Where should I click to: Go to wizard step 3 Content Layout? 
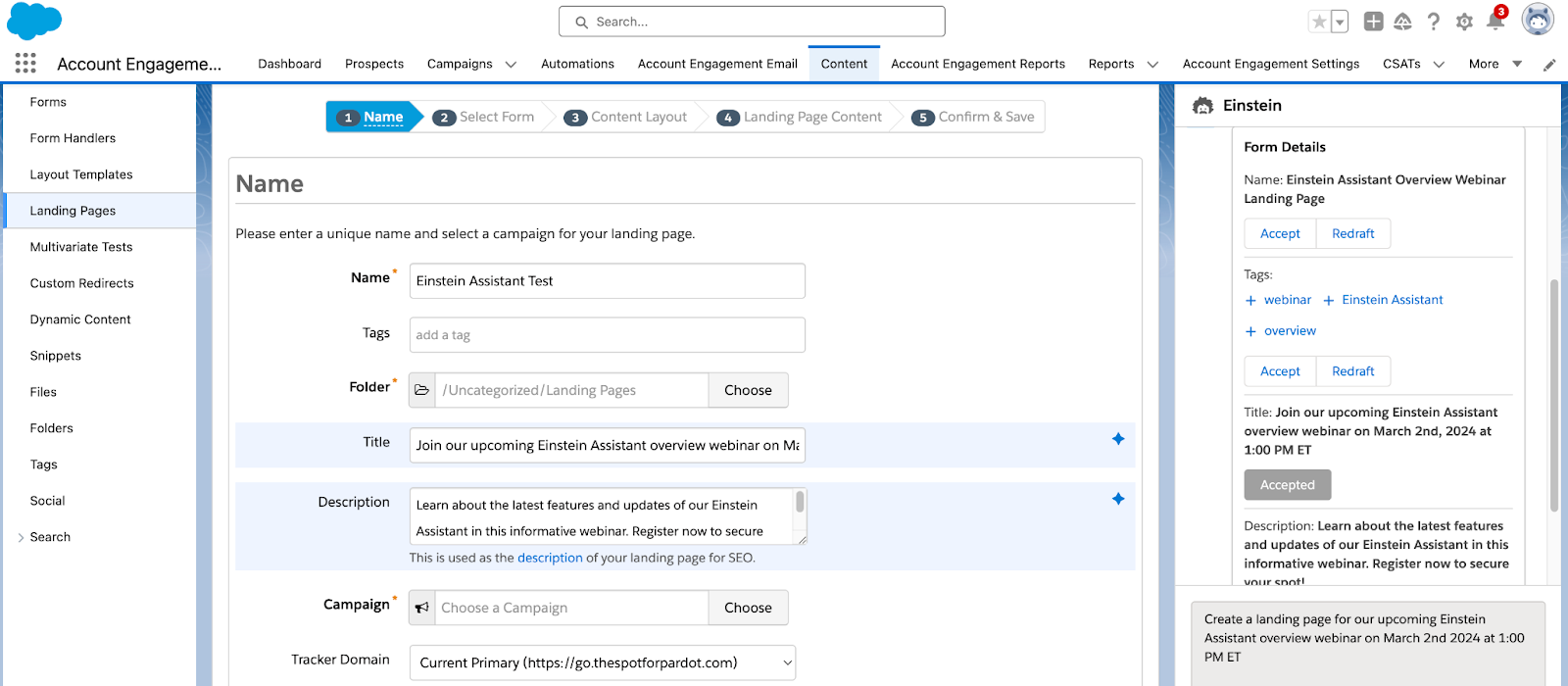pyautogui.click(x=626, y=117)
